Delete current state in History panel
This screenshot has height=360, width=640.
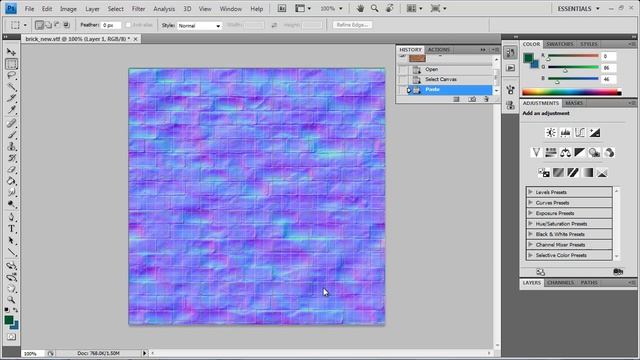point(486,99)
